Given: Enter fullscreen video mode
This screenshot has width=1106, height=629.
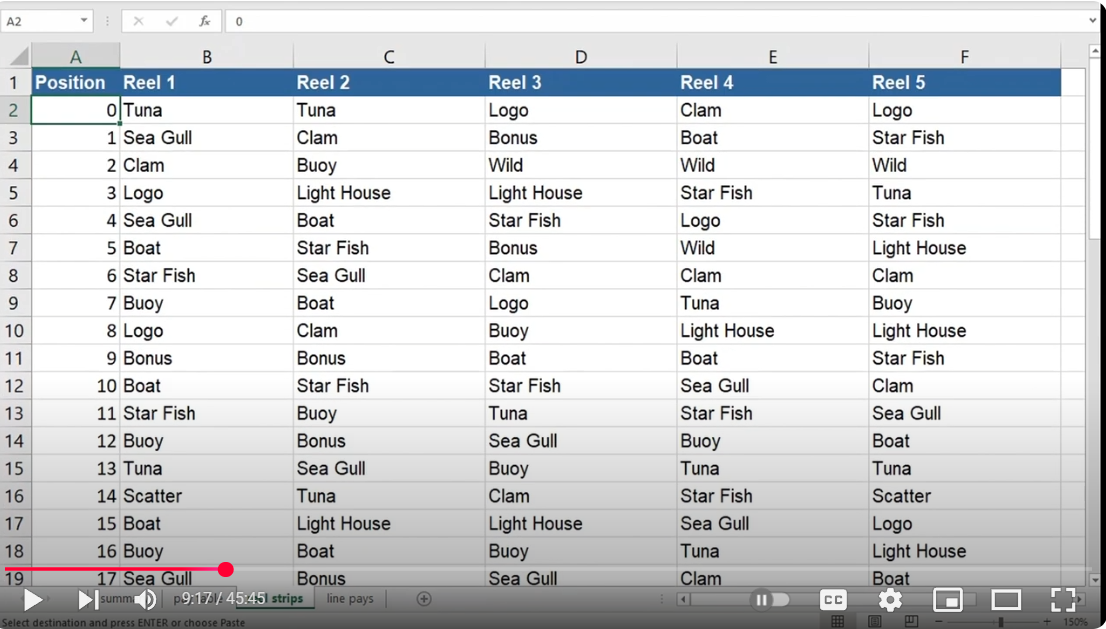Looking at the screenshot, I should click(x=1063, y=599).
